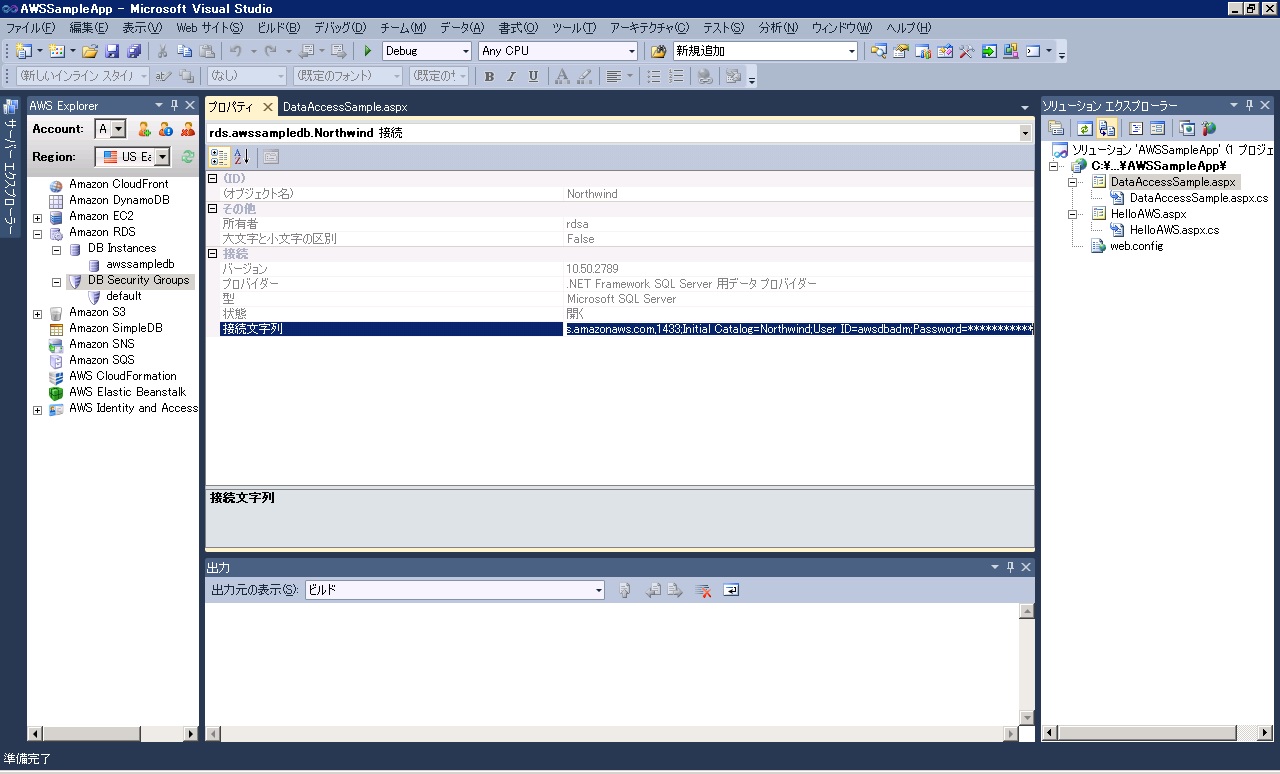Open the document tab list dropdown arrow
The width and height of the screenshot is (1280, 774).
(x=1025, y=107)
